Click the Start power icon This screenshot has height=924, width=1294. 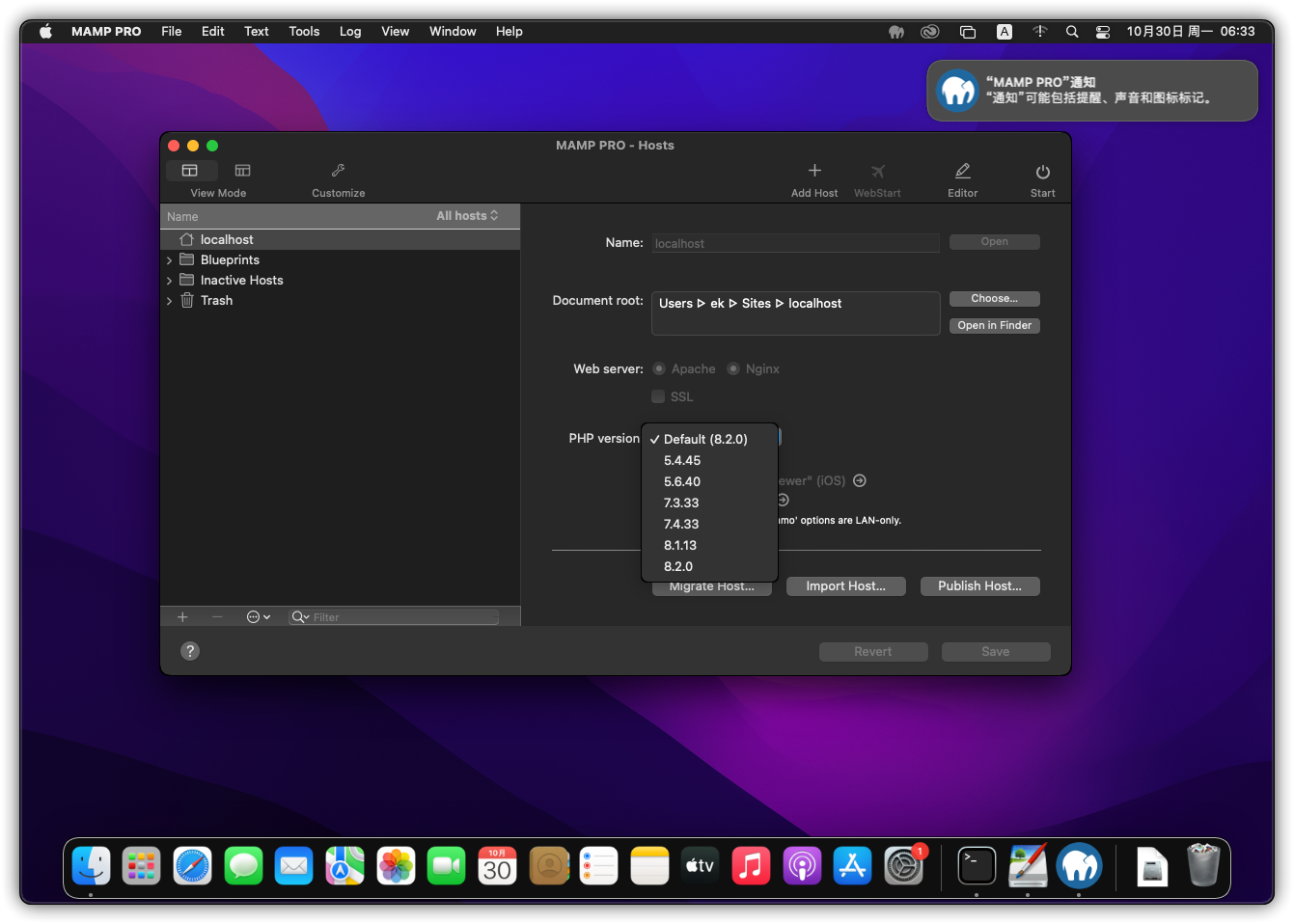[x=1042, y=172]
